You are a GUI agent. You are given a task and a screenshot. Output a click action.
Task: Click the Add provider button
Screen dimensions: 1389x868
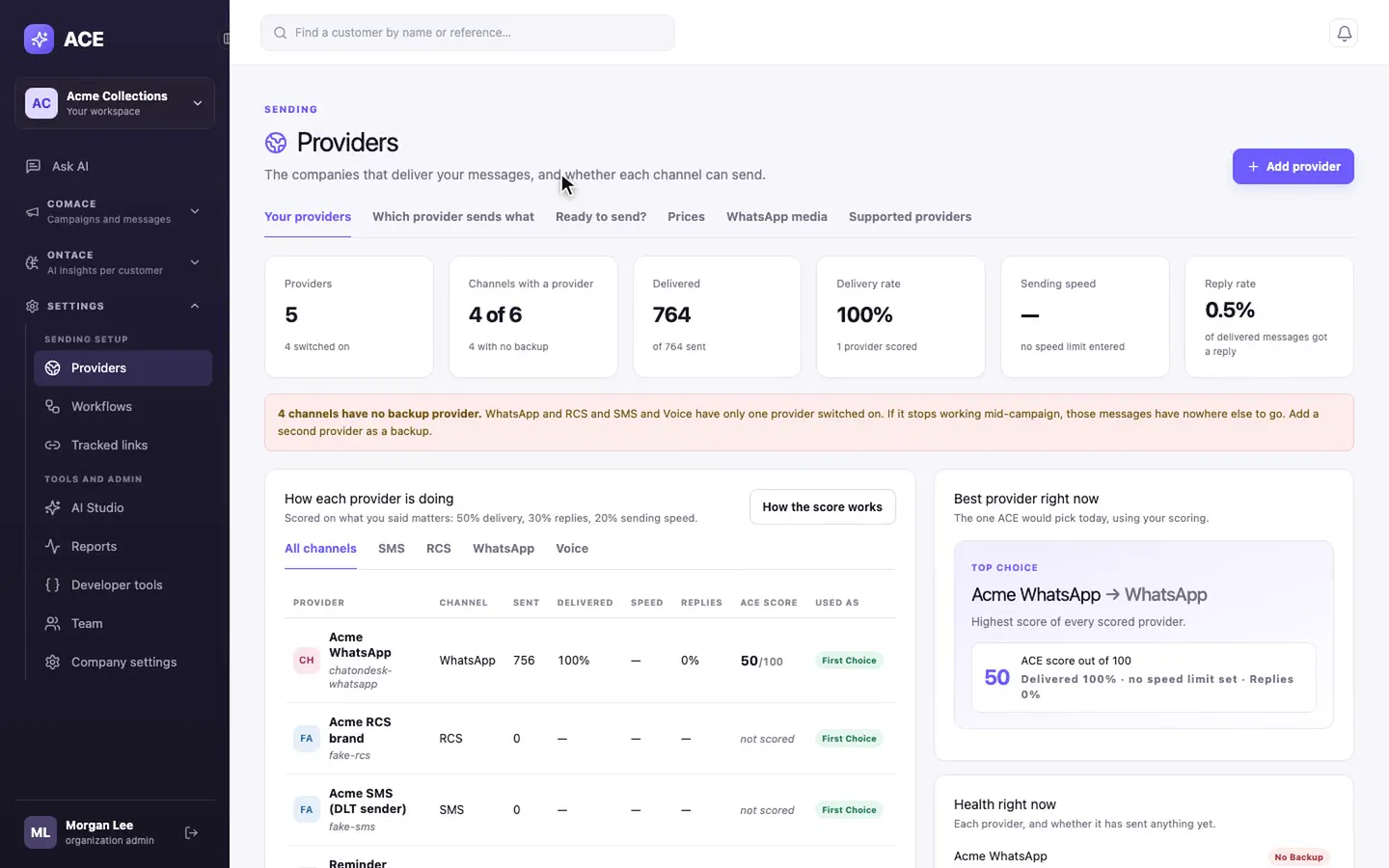pyautogui.click(x=1293, y=166)
